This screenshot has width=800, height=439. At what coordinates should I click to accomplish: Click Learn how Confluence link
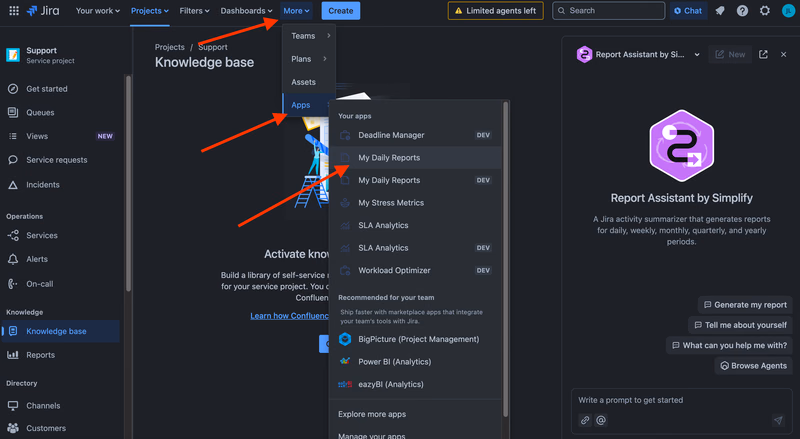[x=289, y=316]
